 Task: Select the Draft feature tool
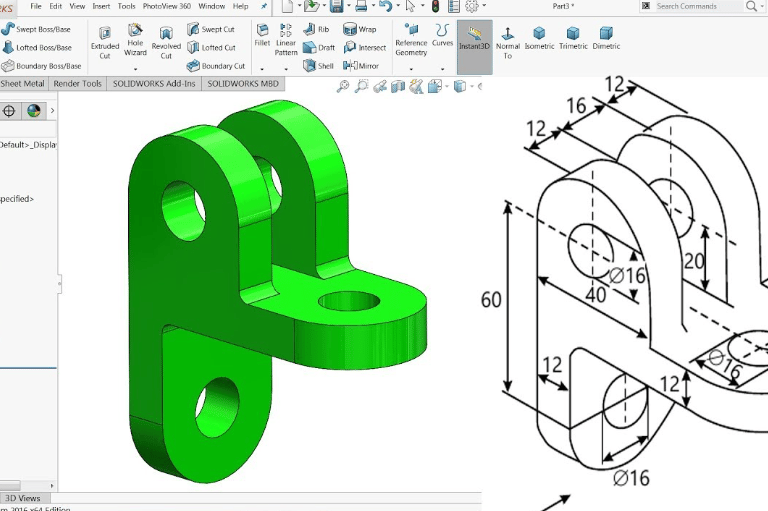click(319, 48)
